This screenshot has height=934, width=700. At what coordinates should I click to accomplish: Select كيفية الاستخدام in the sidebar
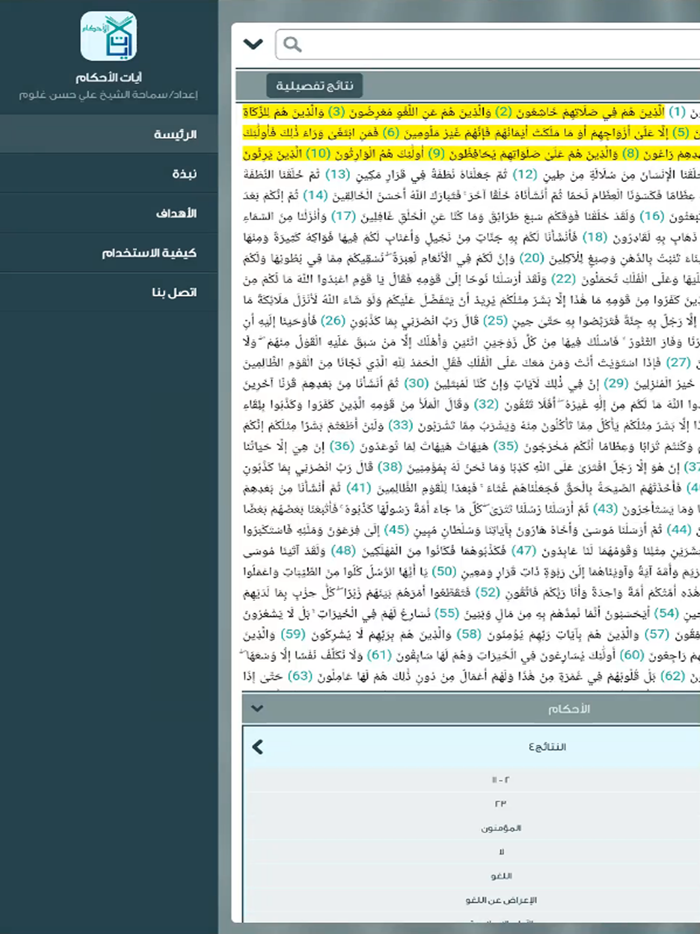point(109,253)
